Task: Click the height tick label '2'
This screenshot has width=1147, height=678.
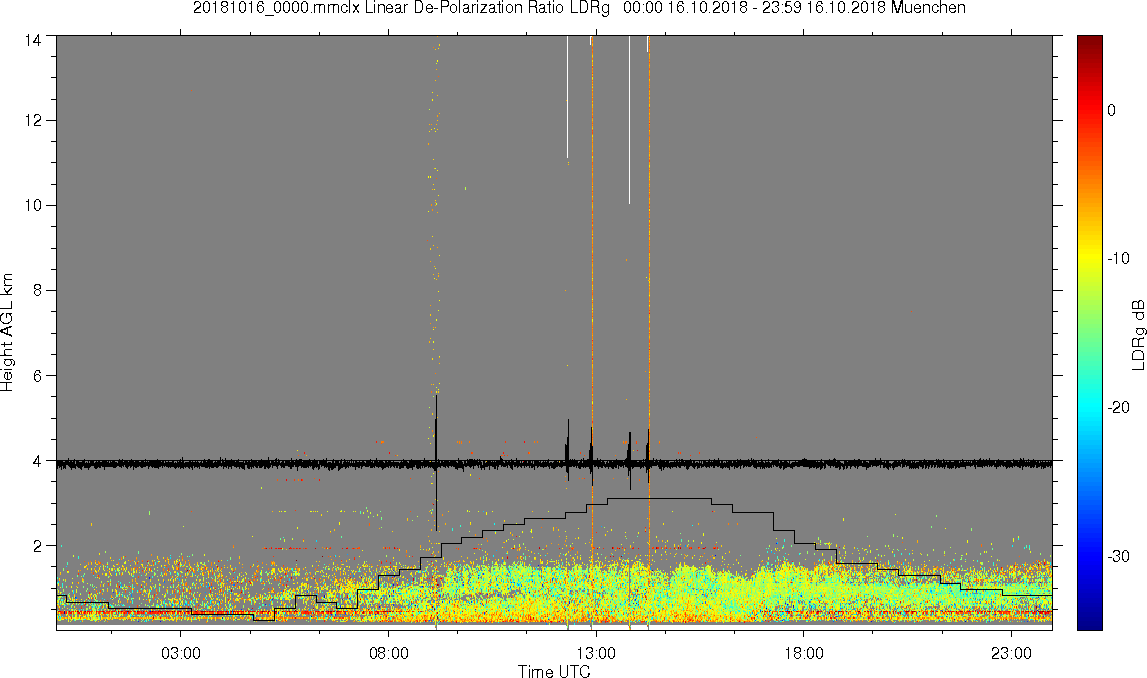Action: click(x=37, y=546)
